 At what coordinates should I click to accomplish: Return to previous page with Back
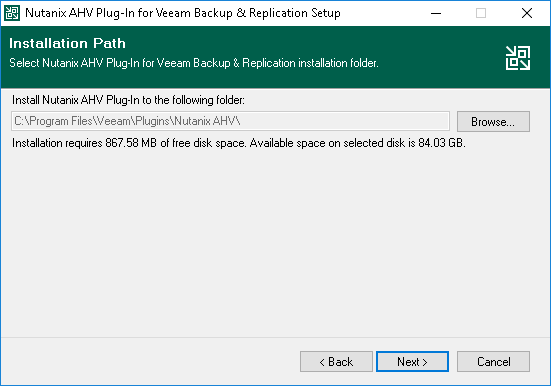(x=336, y=361)
